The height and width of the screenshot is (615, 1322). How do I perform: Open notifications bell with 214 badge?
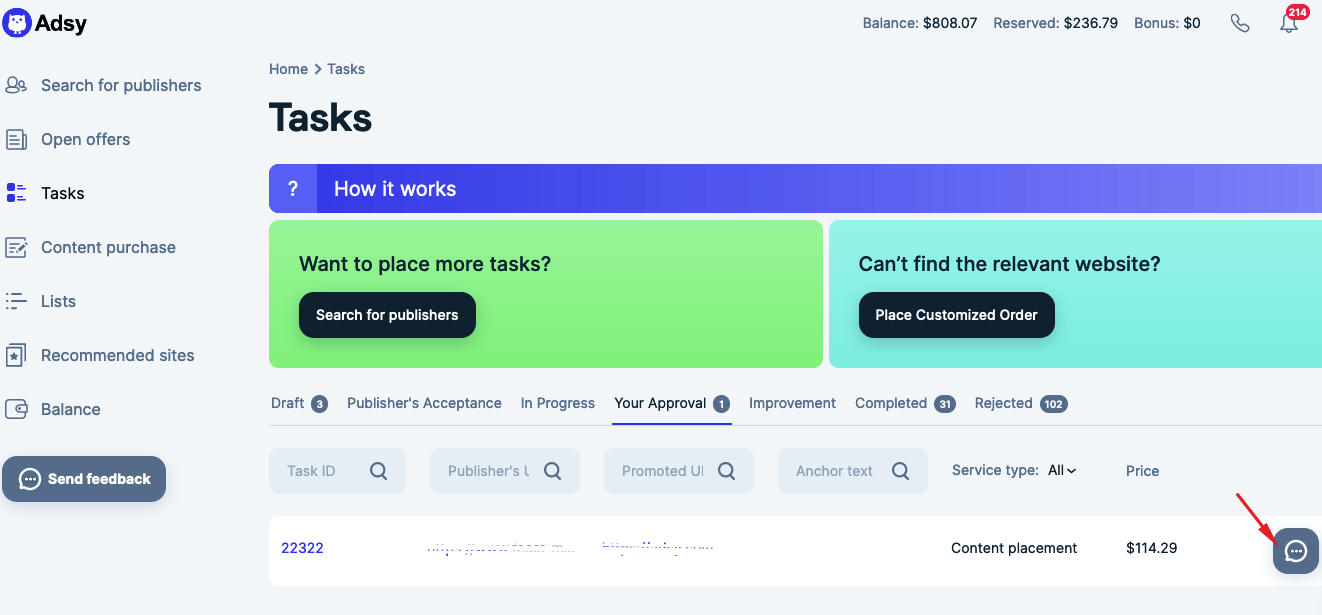tap(1290, 22)
